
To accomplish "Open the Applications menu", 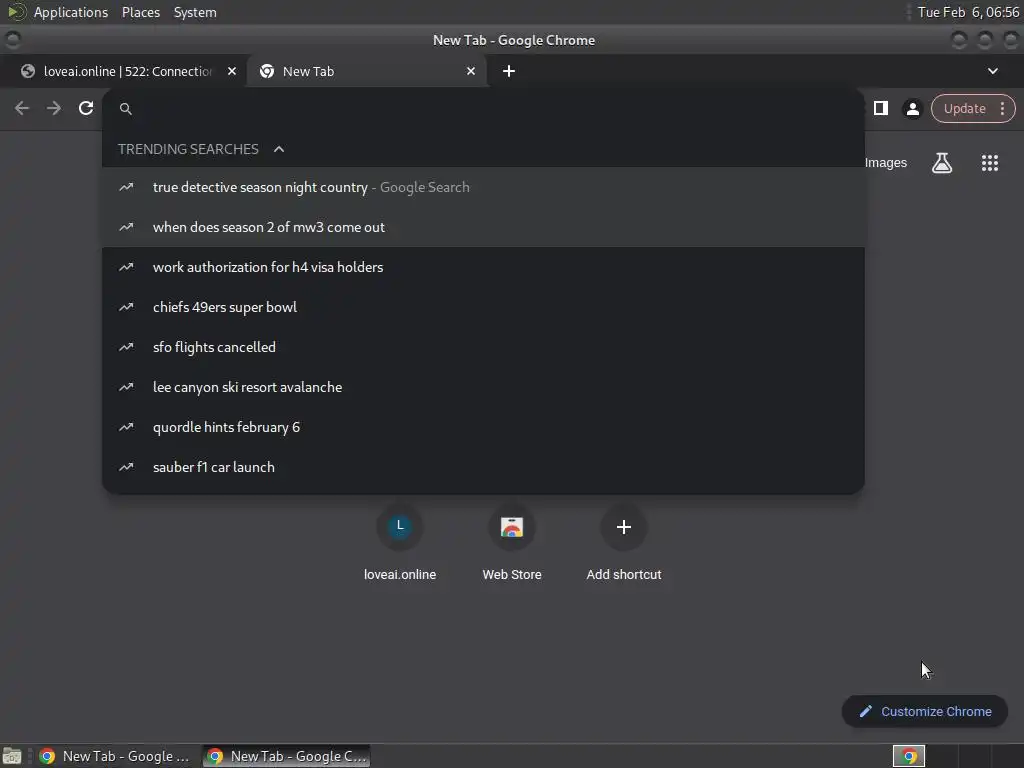I will click(71, 12).
